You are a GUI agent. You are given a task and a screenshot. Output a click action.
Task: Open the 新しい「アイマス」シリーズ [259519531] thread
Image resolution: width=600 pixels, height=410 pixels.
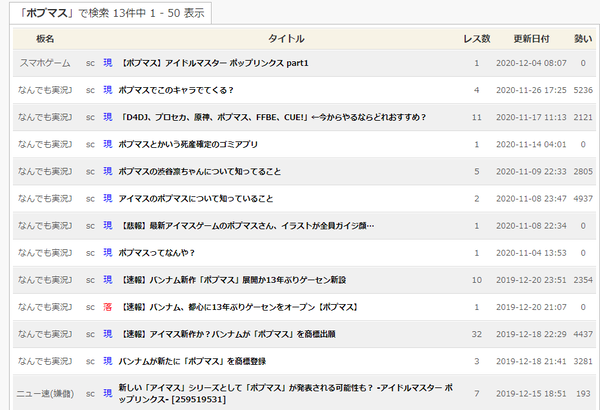285,394
